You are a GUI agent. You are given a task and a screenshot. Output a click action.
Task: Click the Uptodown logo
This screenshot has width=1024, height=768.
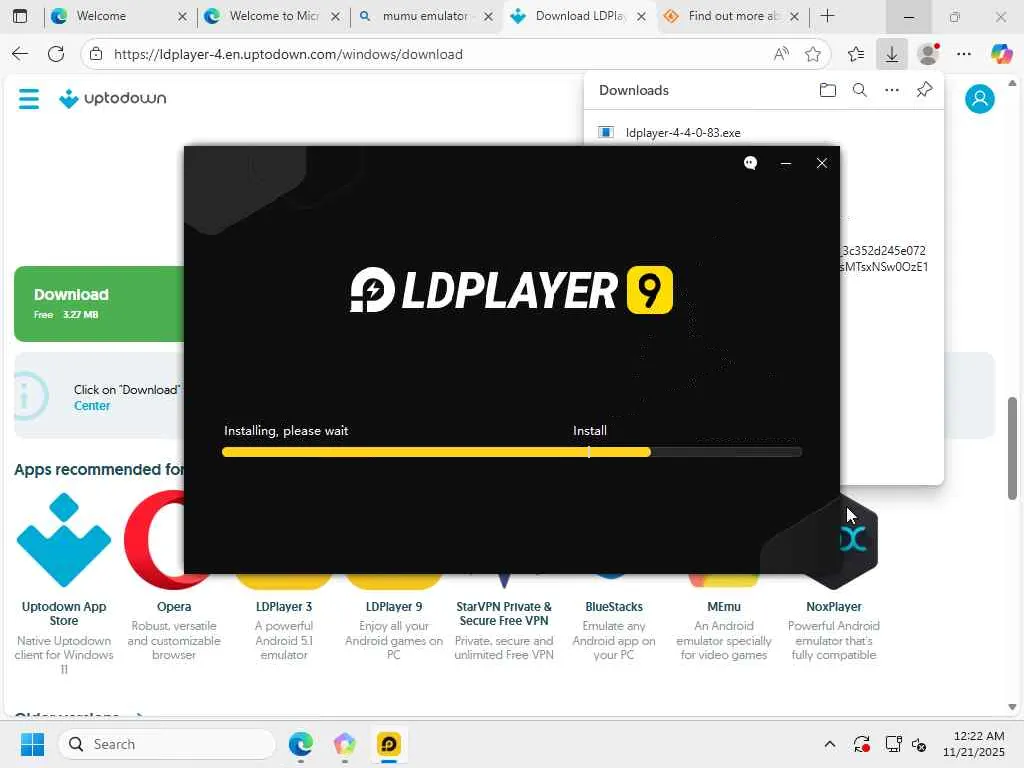112,99
